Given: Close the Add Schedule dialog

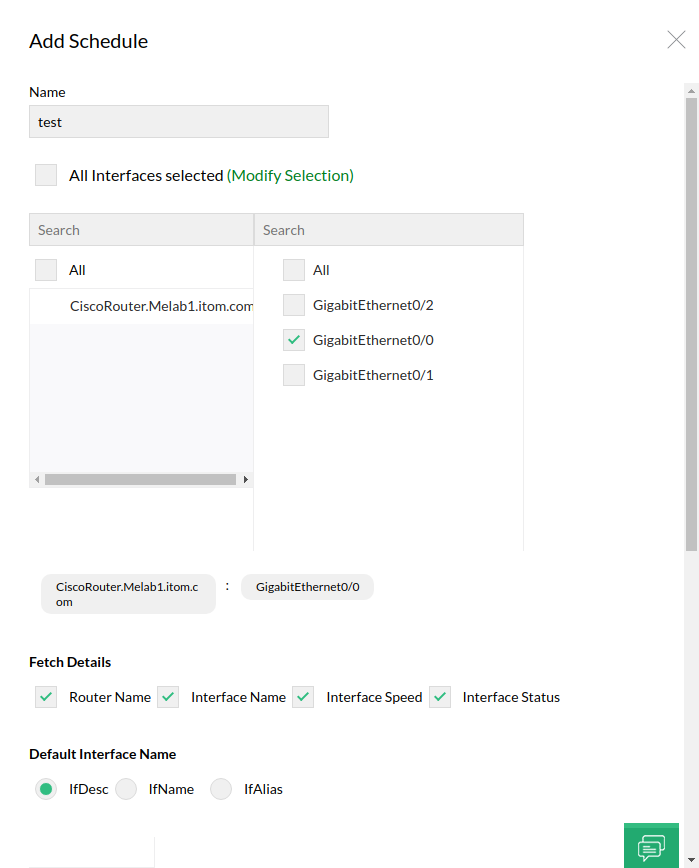Looking at the screenshot, I should [676, 40].
